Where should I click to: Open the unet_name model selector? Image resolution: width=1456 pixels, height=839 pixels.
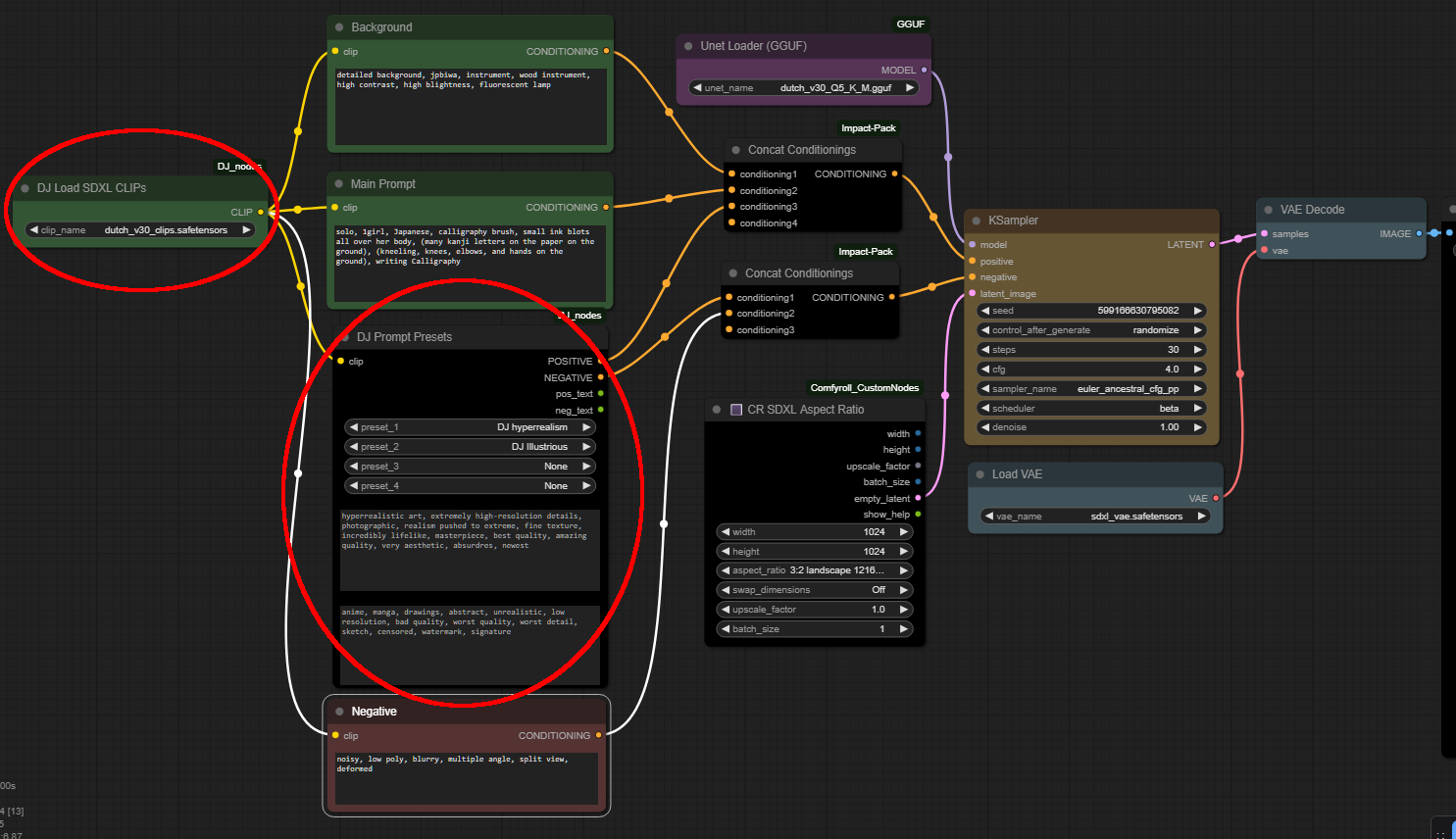pyautogui.click(x=804, y=88)
